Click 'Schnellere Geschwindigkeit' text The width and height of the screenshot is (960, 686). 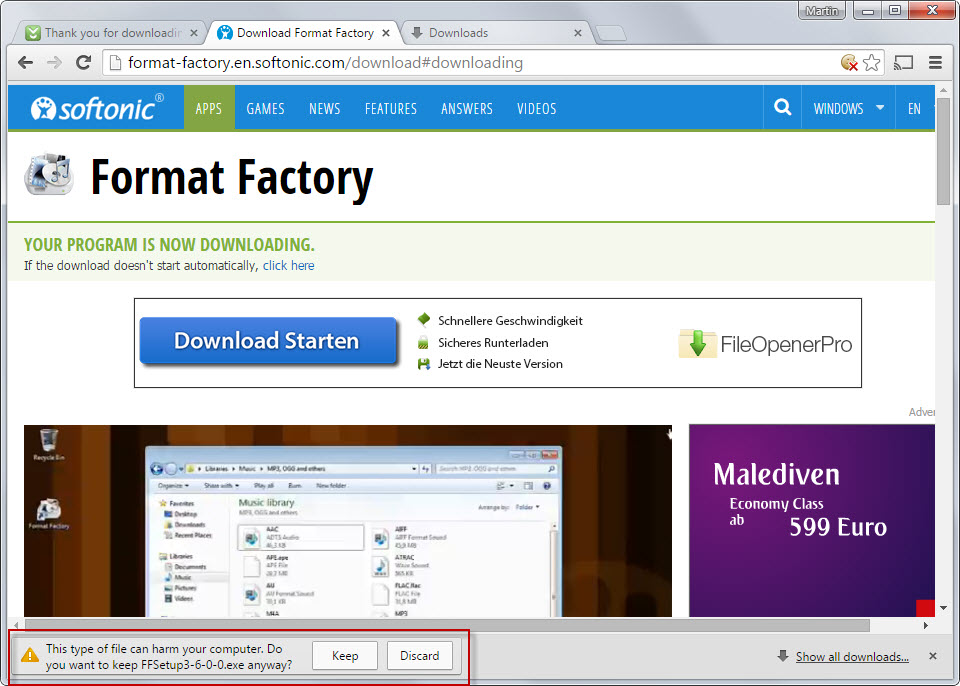click(510, 321)
